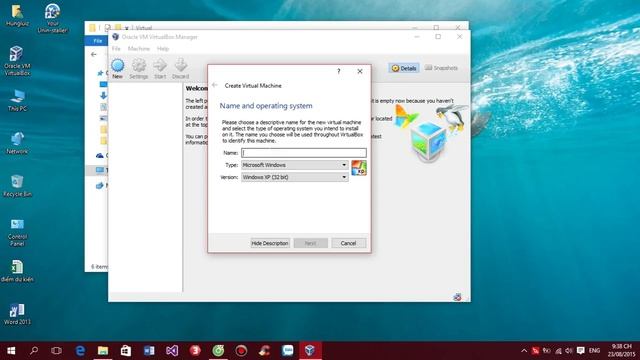Image resolution: width=640 pixels, height=360 pixels.
Task: Click the ENG language indicator in taskbar
Action: pyautogui.click(x=594, y=351)
